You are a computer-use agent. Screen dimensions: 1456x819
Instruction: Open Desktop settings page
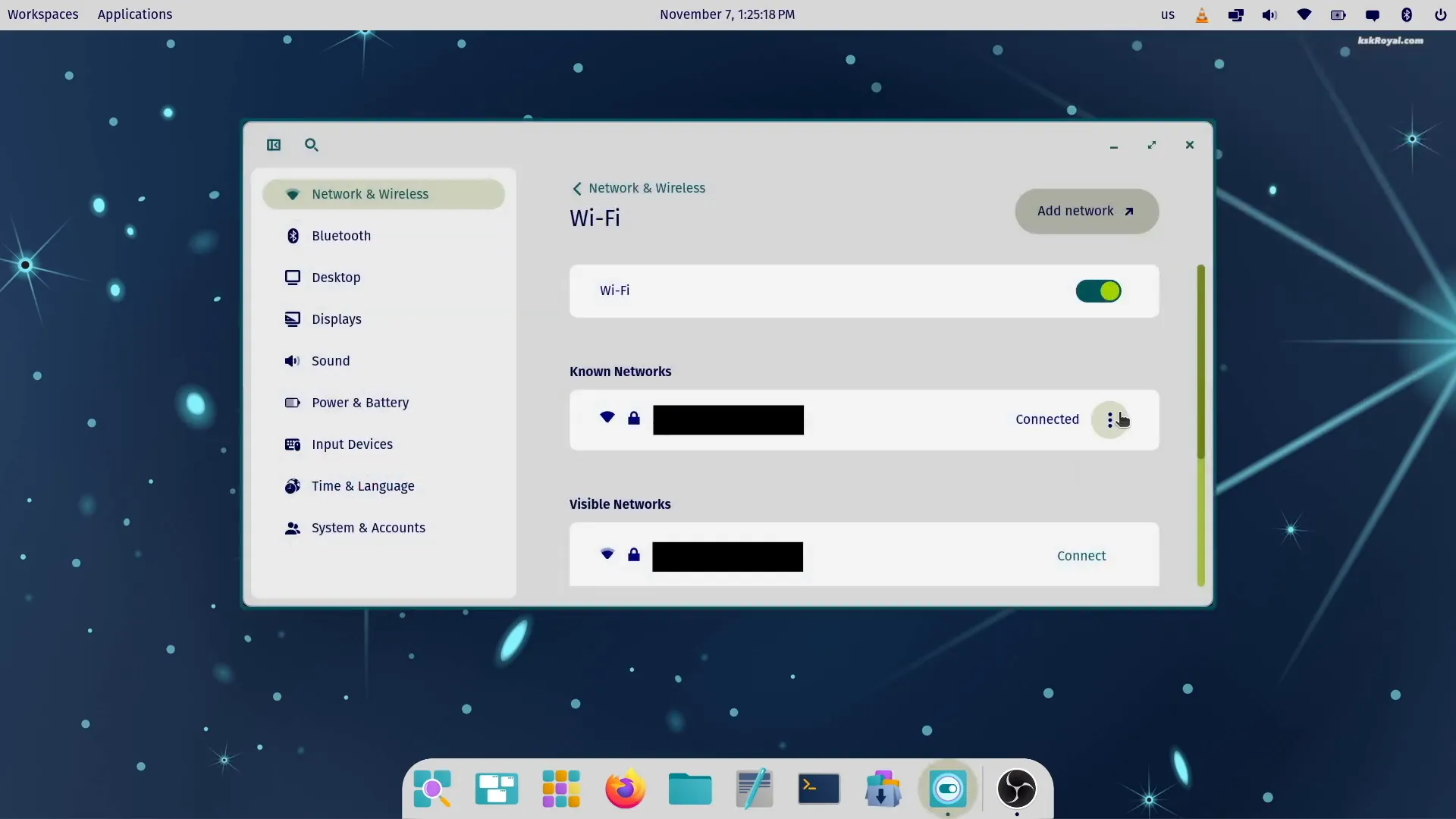(x=384, y=278)
